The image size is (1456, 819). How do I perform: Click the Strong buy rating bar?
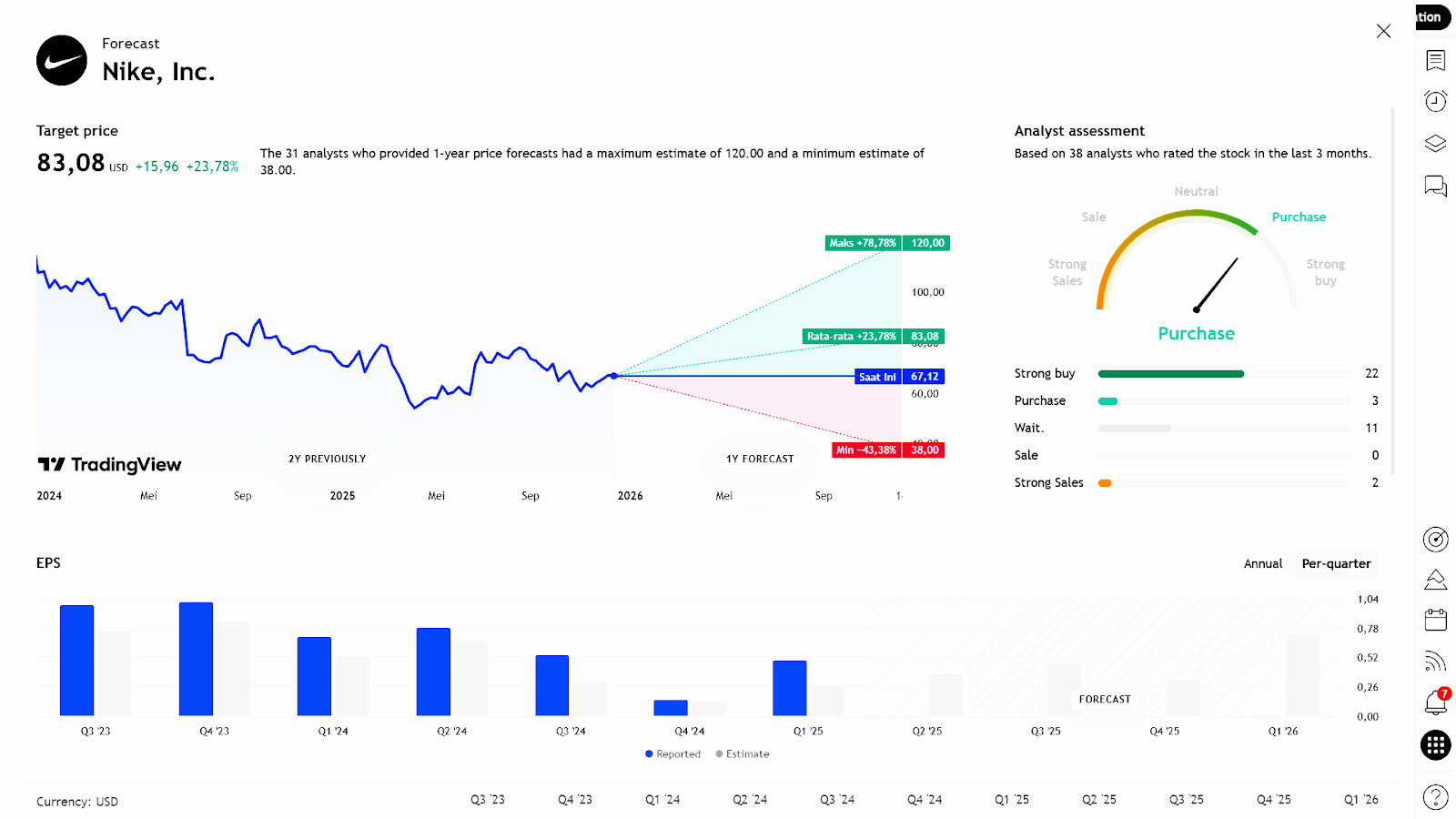[x=1170, y=374]
